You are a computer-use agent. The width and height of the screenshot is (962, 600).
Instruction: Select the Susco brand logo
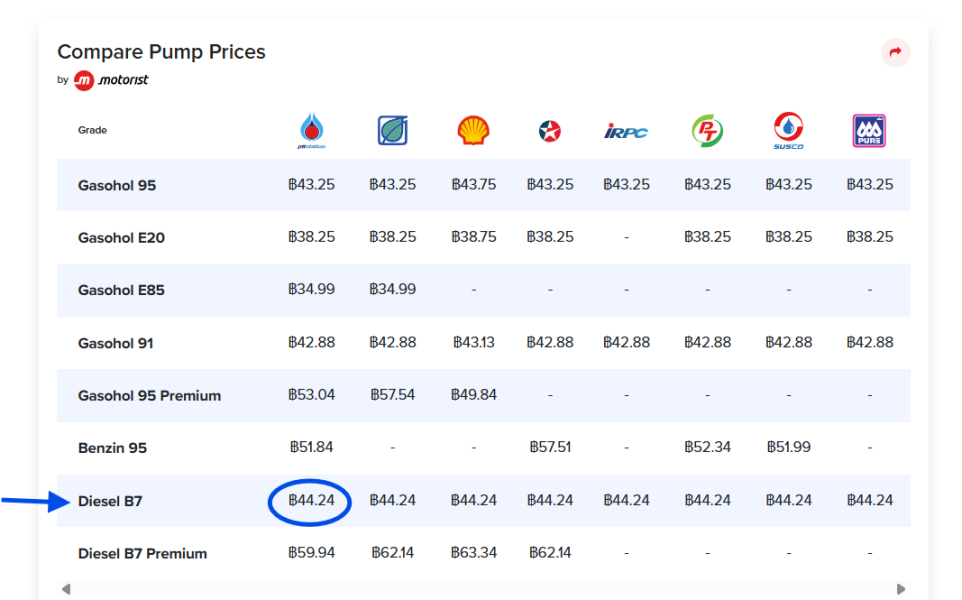tap(788, 130)
